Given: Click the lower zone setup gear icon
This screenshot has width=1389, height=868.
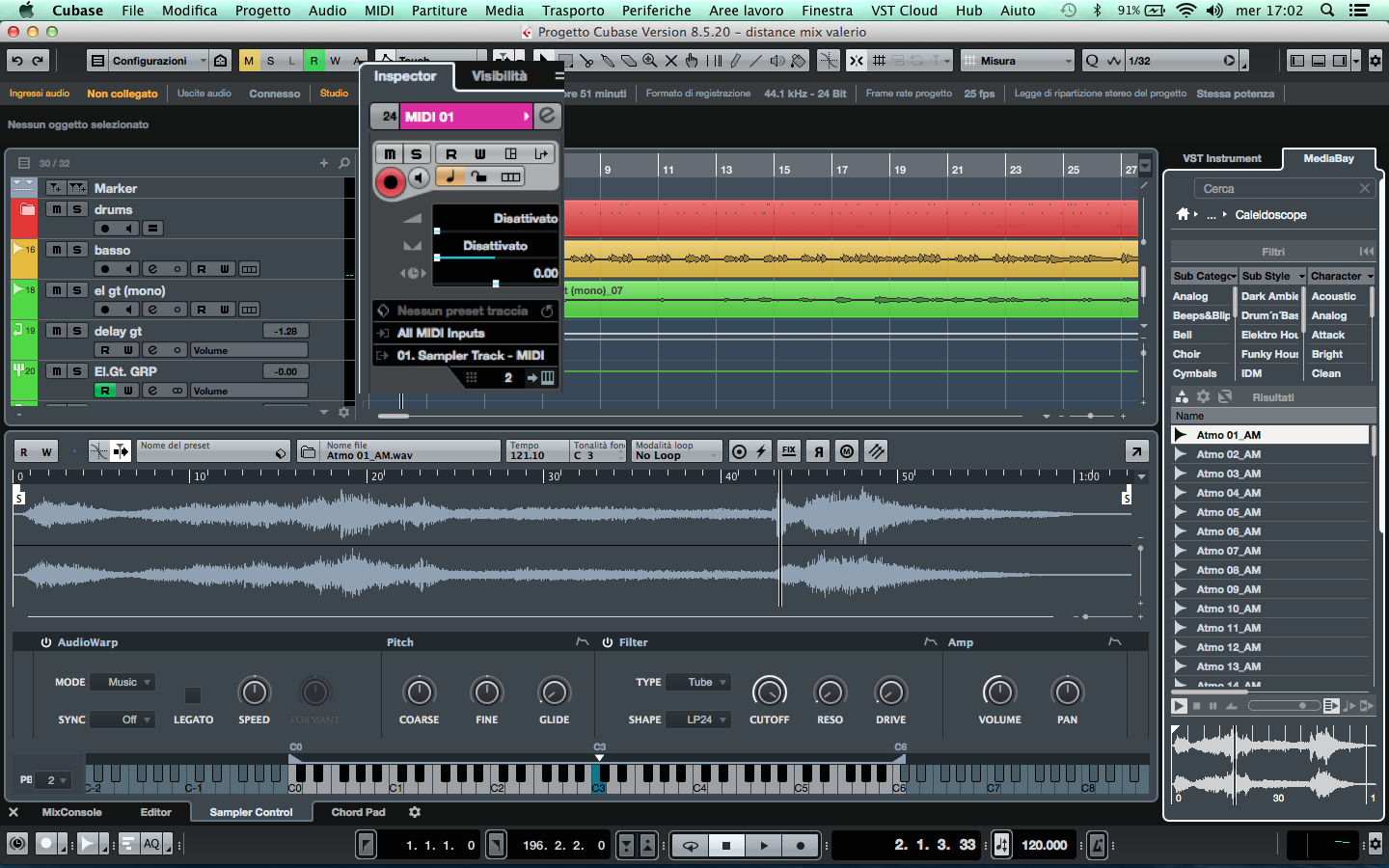Looking at the screenshot, I should pos(415,812).
